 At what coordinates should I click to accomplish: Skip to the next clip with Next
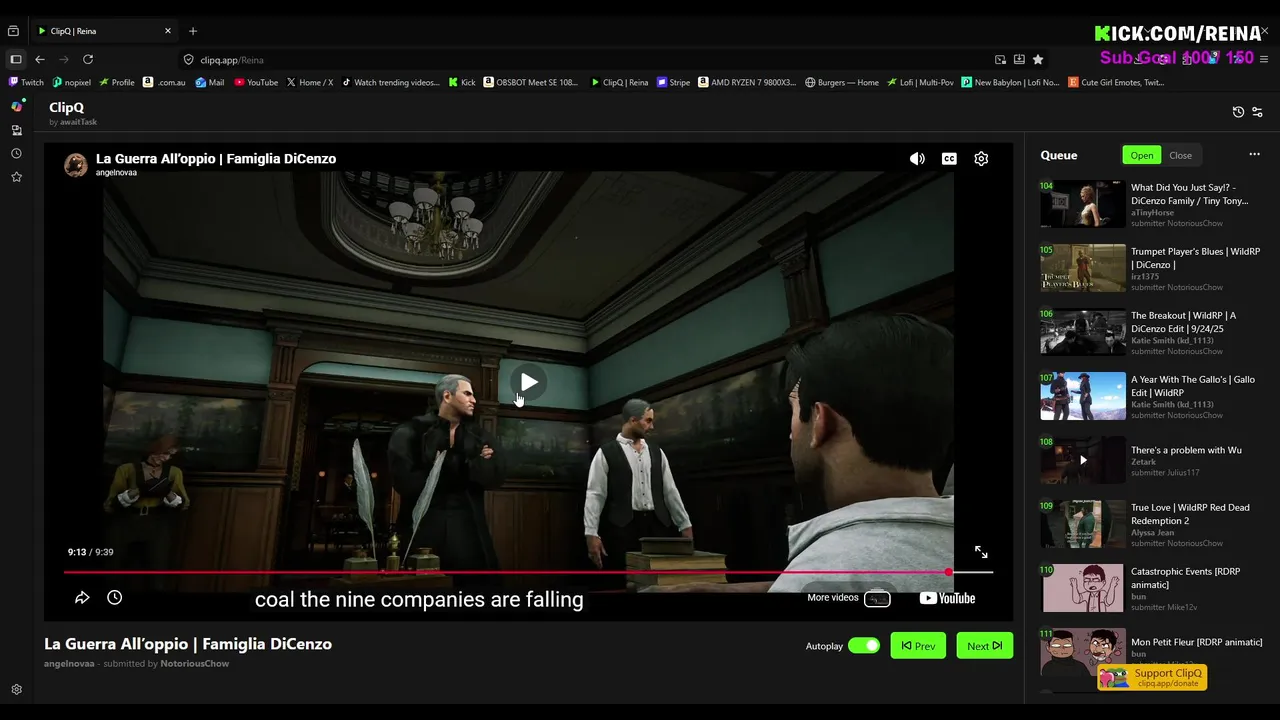click(984, 646)
